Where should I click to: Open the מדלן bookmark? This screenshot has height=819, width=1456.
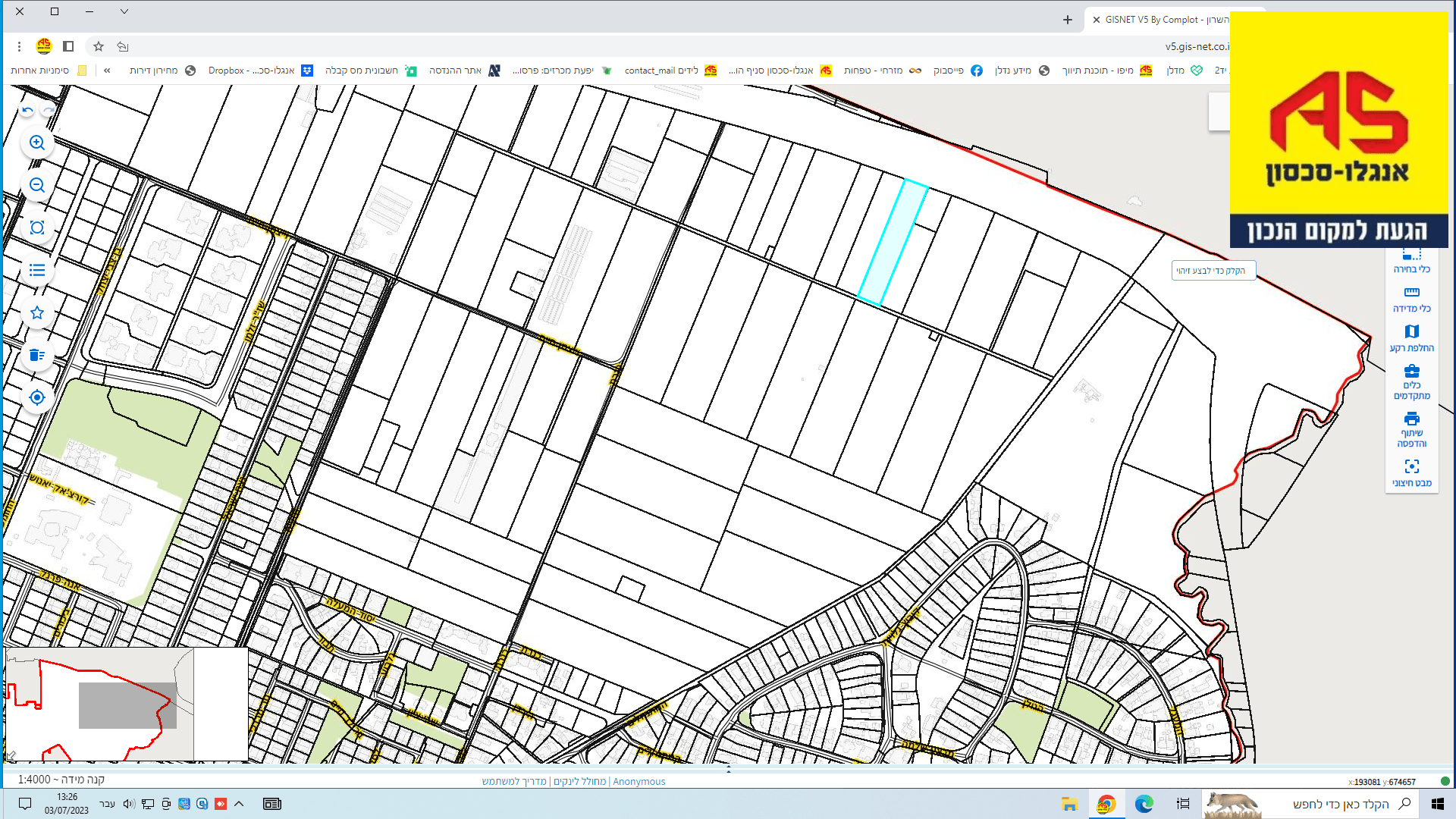1185,71
